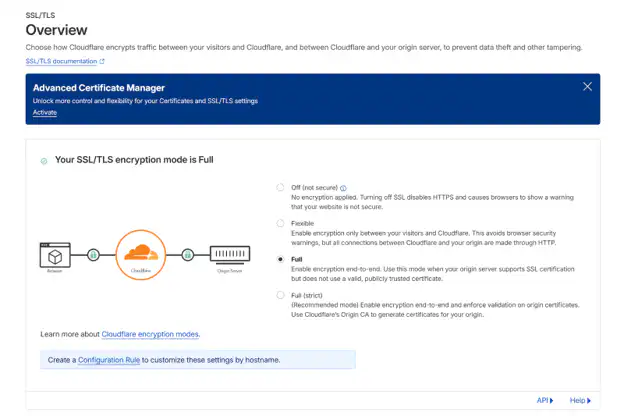Enable Full (strict) encryption mode
This screenshot has height=416, width=624.
280,295
